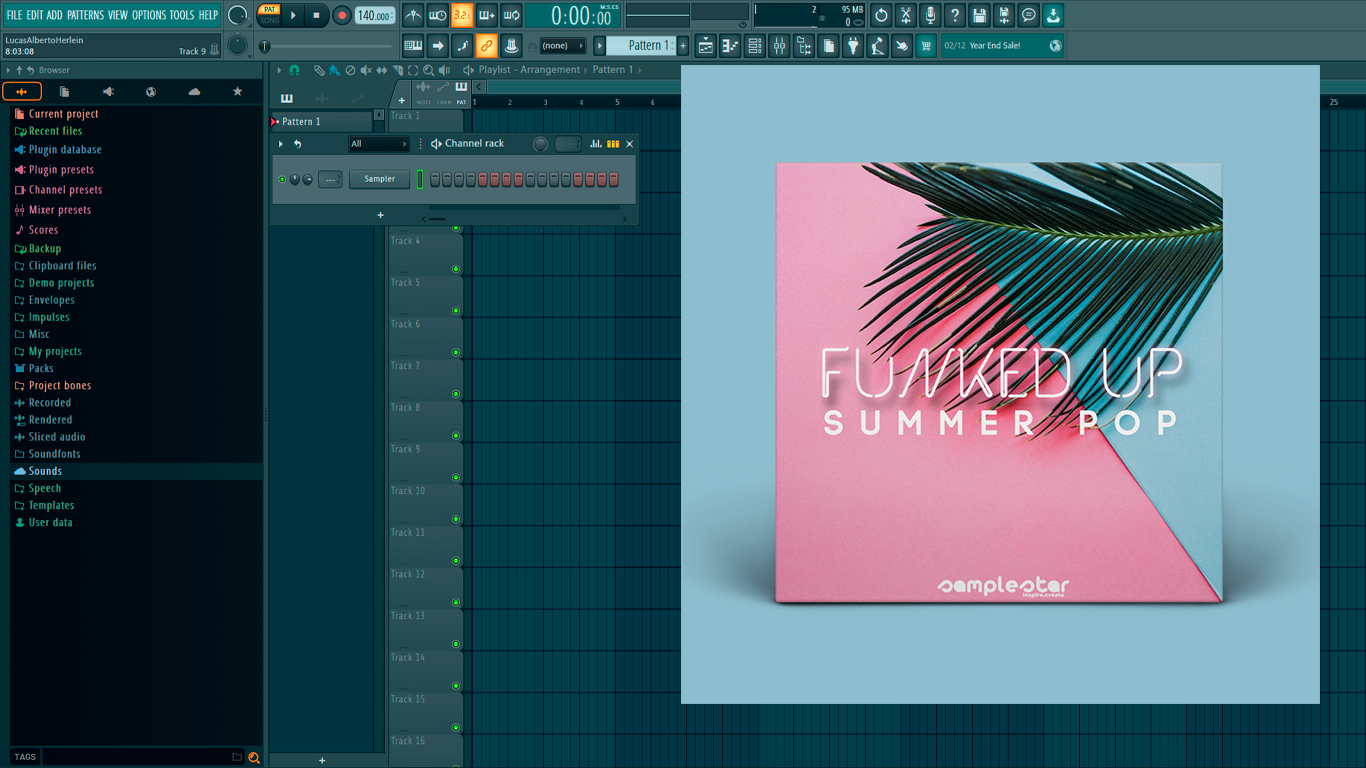This screenshot has width=1366, height=768.
Task: Open the Playlist view icon
Action: (706, 45)
